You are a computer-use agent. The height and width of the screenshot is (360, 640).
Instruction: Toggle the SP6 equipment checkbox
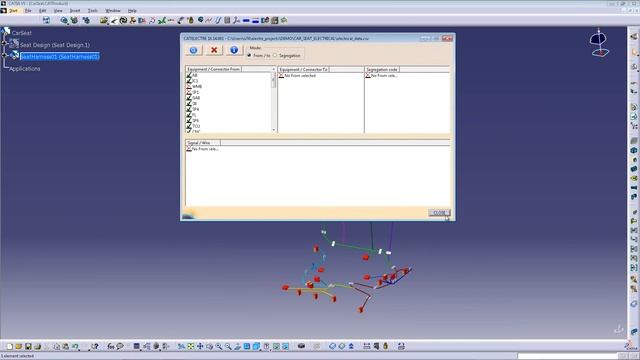[189, 121]
